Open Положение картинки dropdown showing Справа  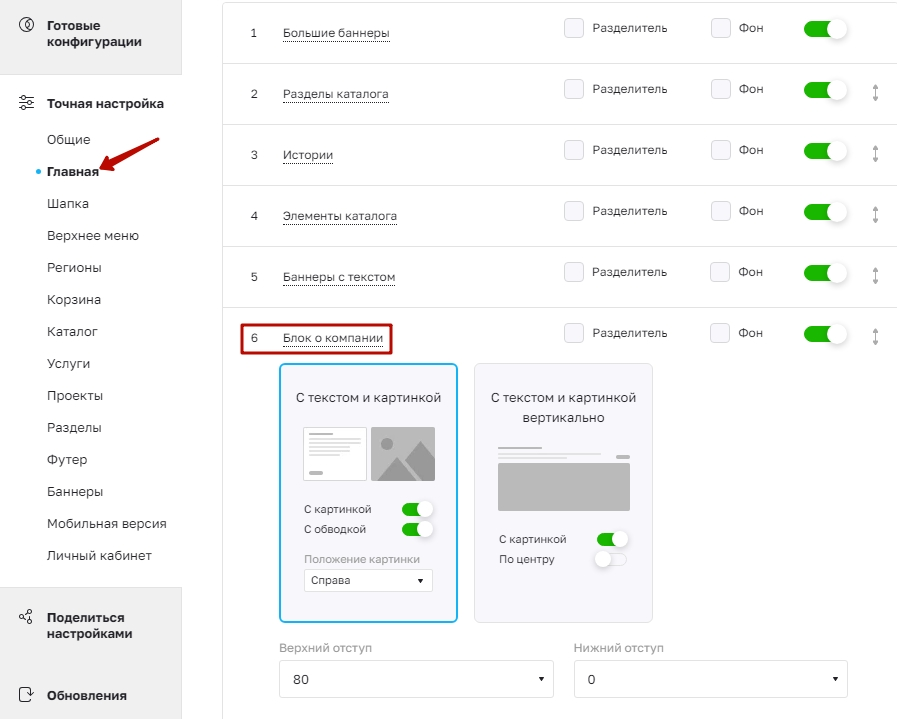(x=368, y=580)
